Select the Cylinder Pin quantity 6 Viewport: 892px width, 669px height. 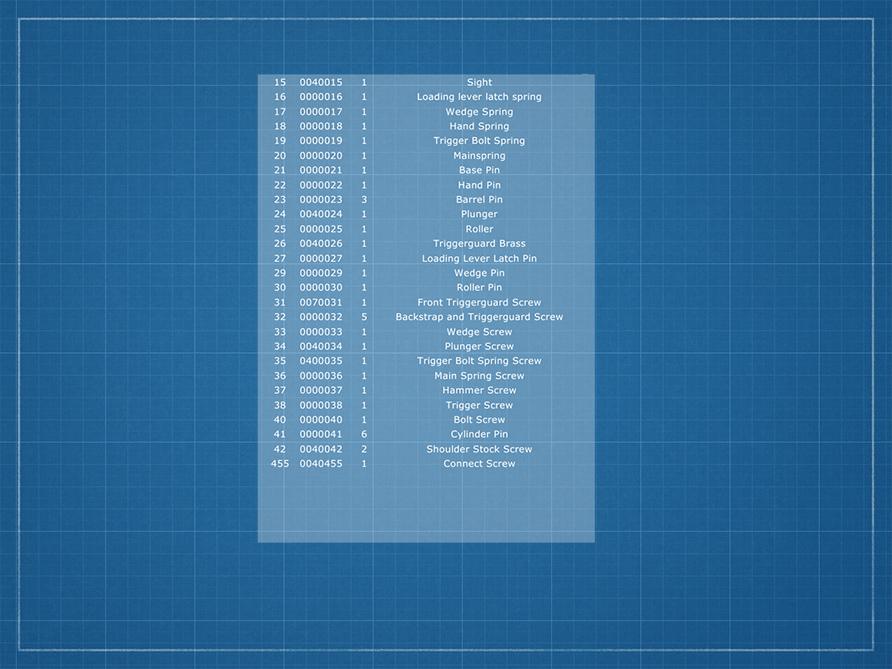(x=364, y=434)
